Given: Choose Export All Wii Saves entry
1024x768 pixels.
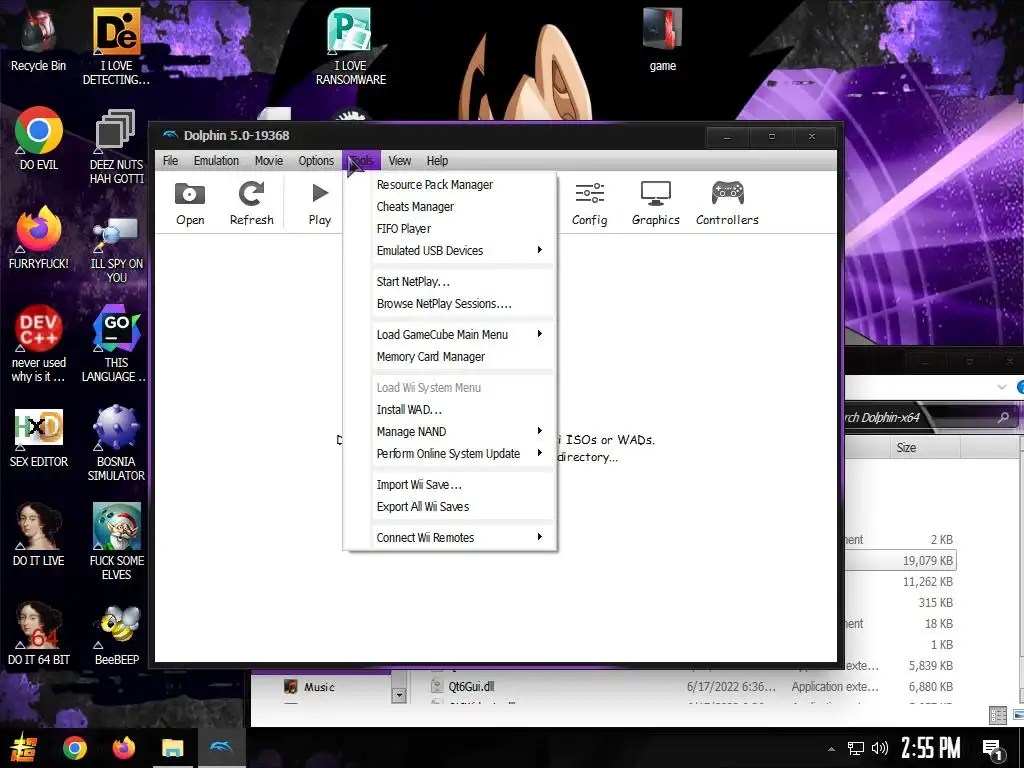Looking at the screenshot, I should point(450,507).
